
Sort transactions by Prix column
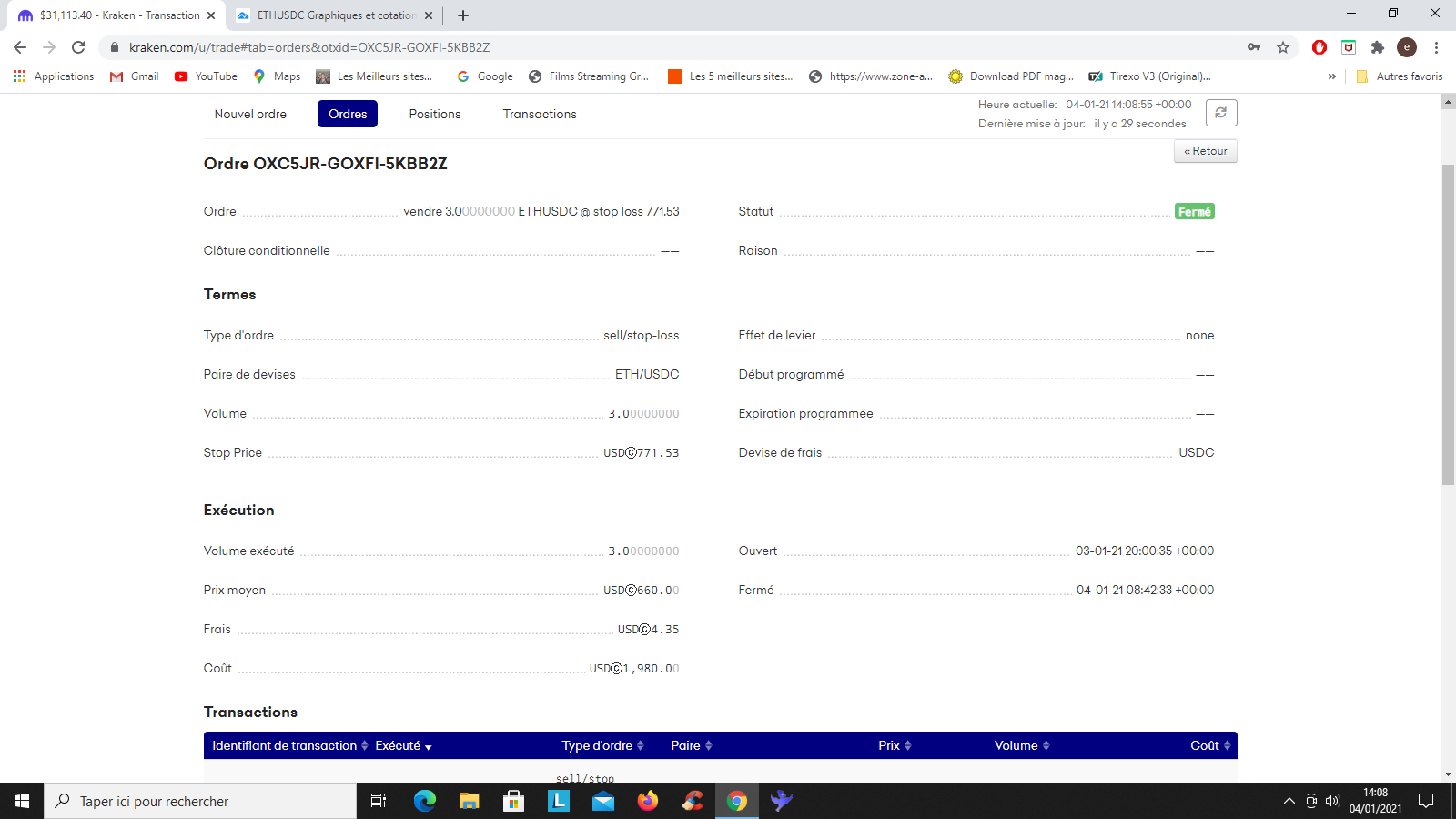click(x=895, y=745)
